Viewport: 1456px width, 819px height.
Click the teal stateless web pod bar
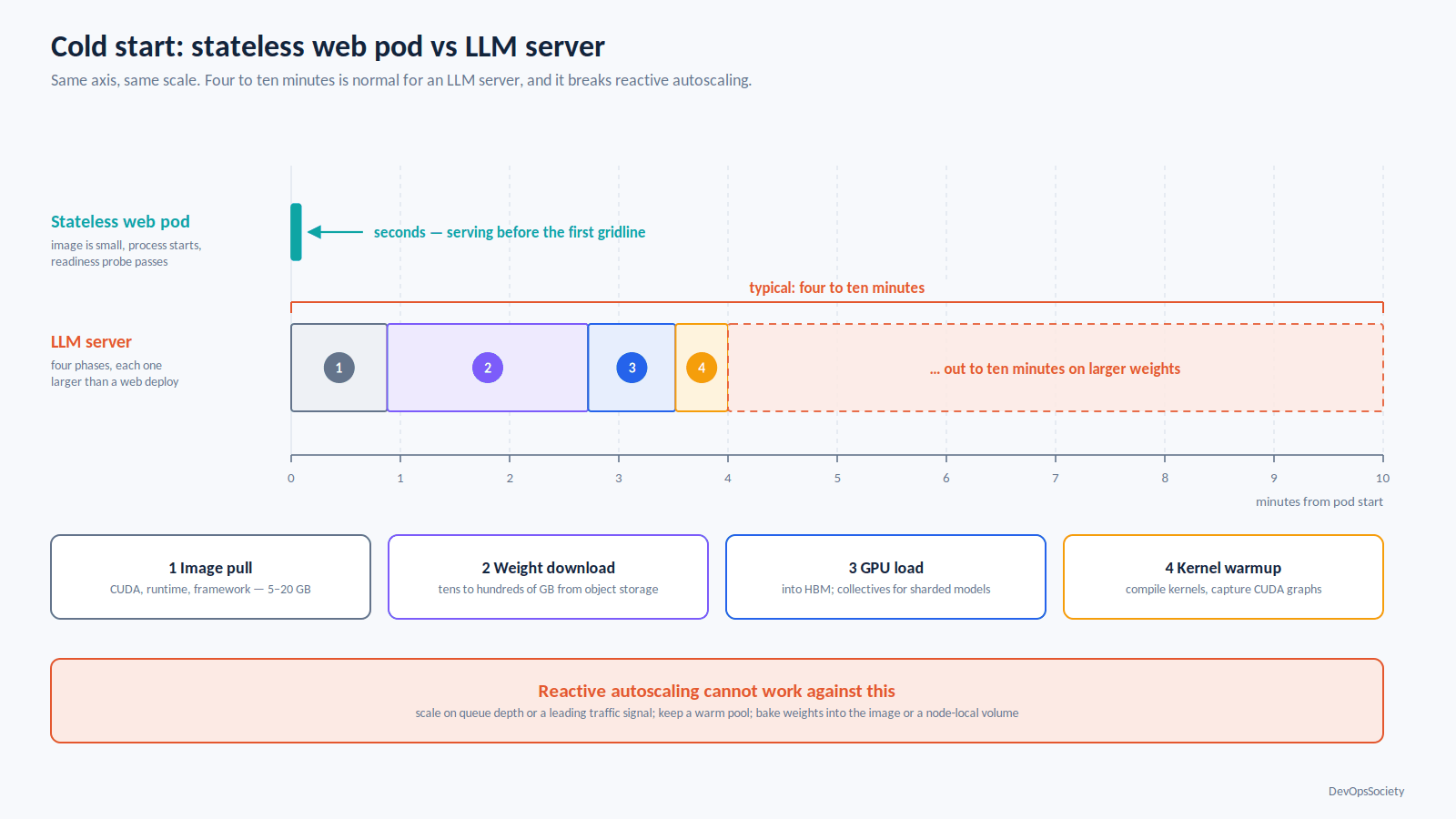coord(296,232)
